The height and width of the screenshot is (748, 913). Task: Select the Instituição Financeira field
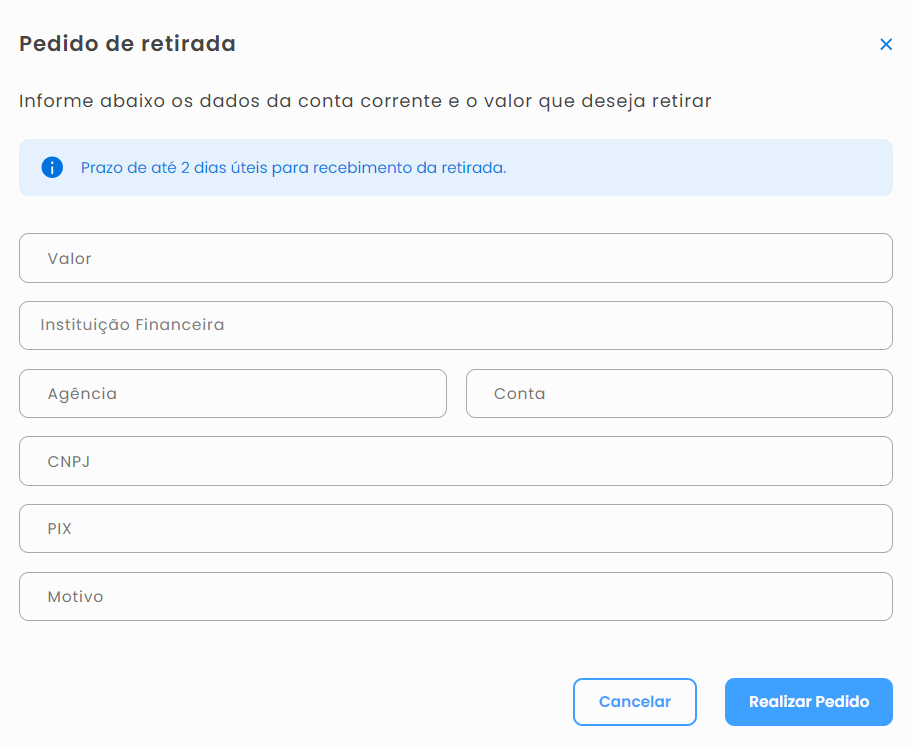click(455, 325)
